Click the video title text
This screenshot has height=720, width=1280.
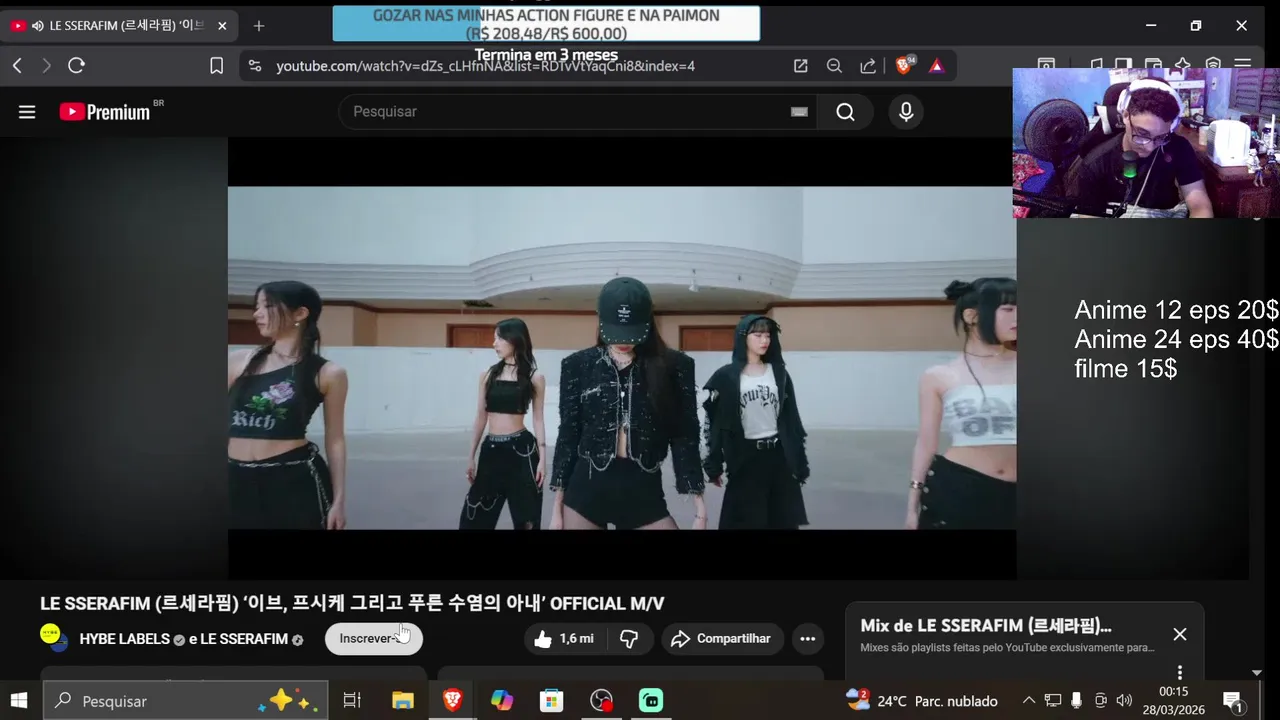(x=352, y=604)
